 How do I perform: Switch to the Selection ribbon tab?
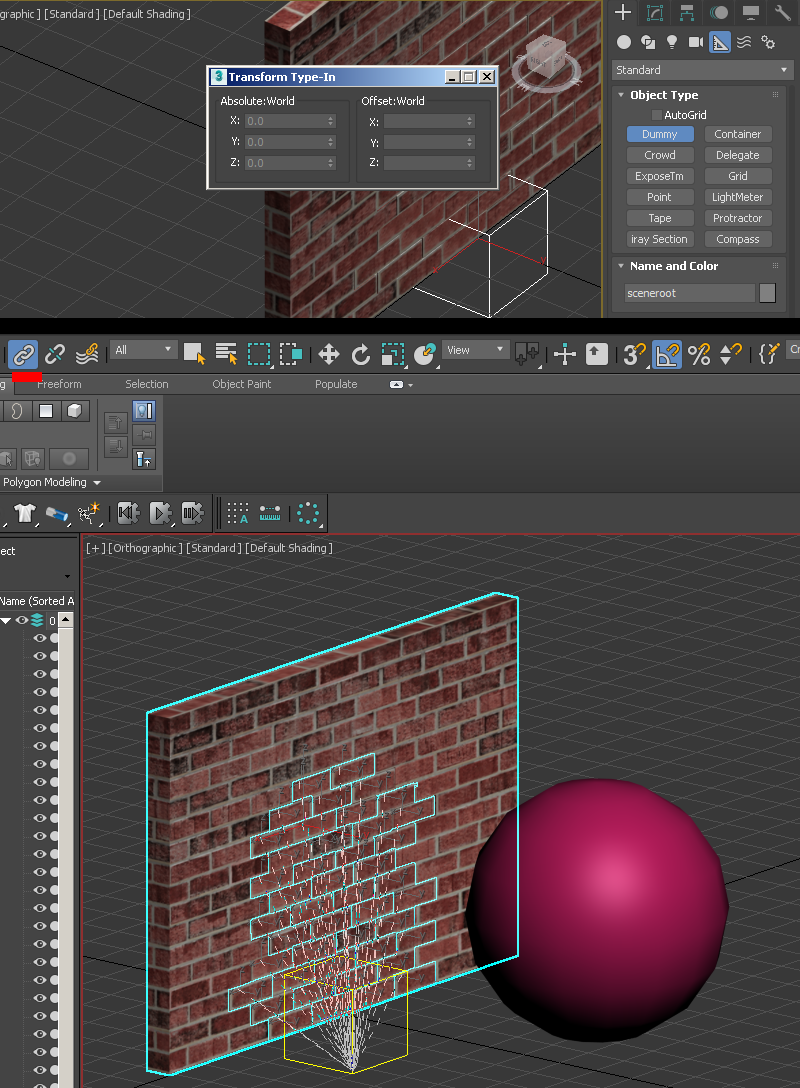coord(146,384)
